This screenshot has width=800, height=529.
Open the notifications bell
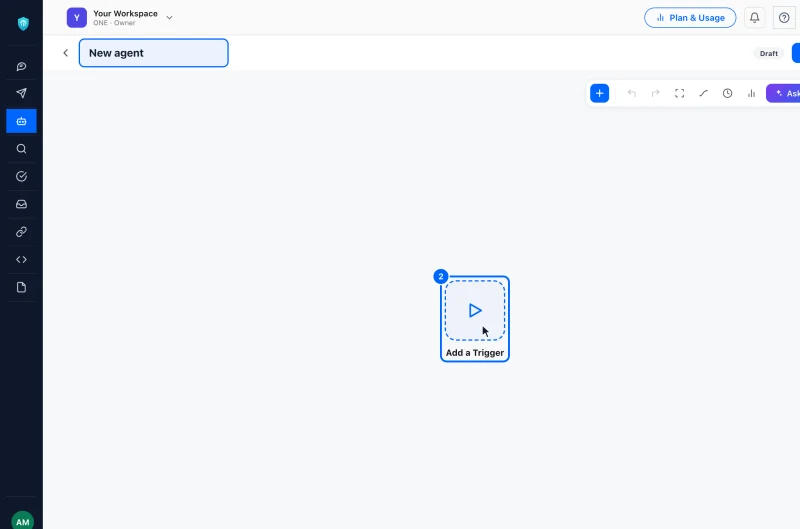click(755, 18)
